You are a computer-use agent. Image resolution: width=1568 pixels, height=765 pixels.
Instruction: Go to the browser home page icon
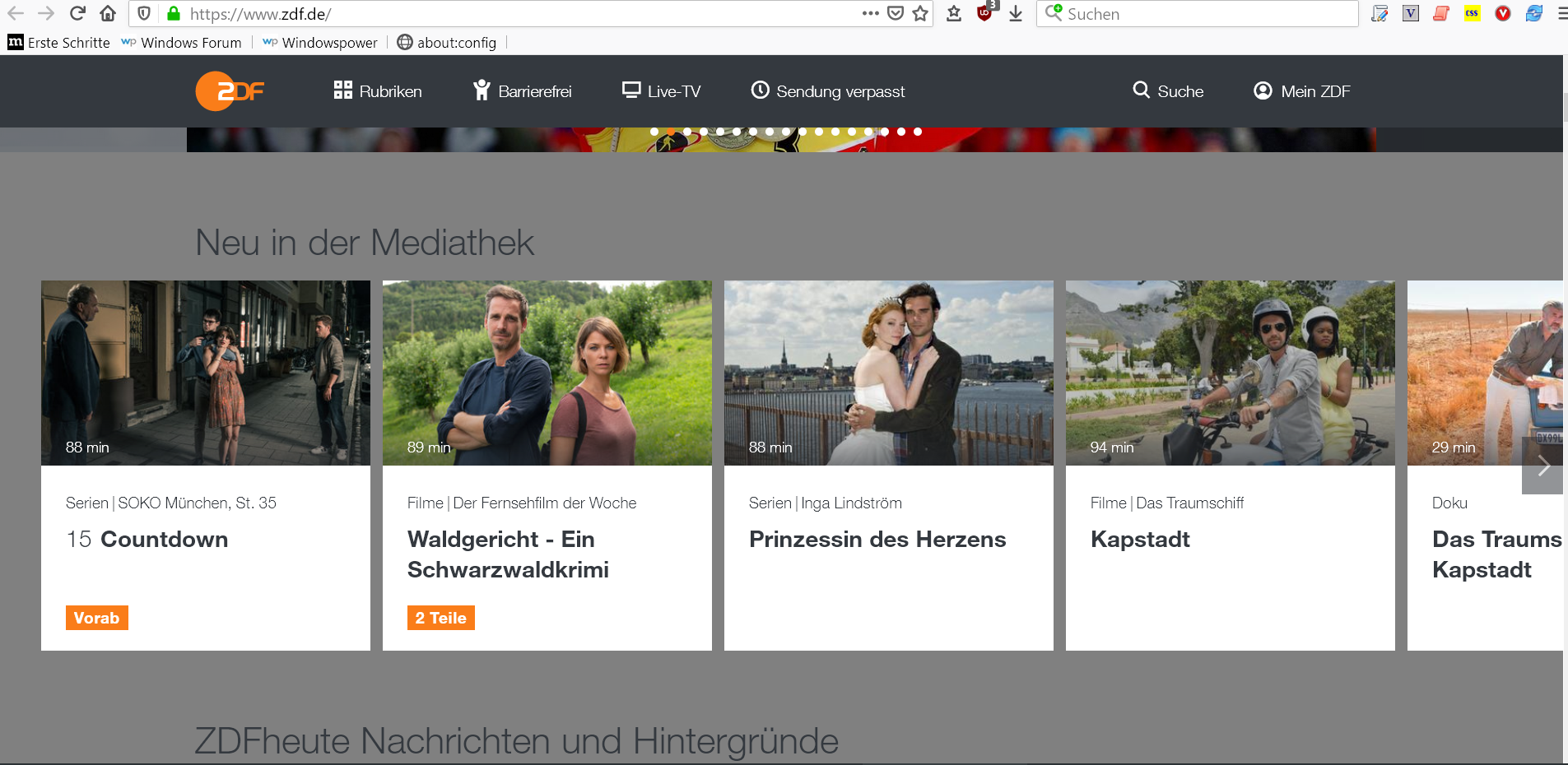[108, 13]
